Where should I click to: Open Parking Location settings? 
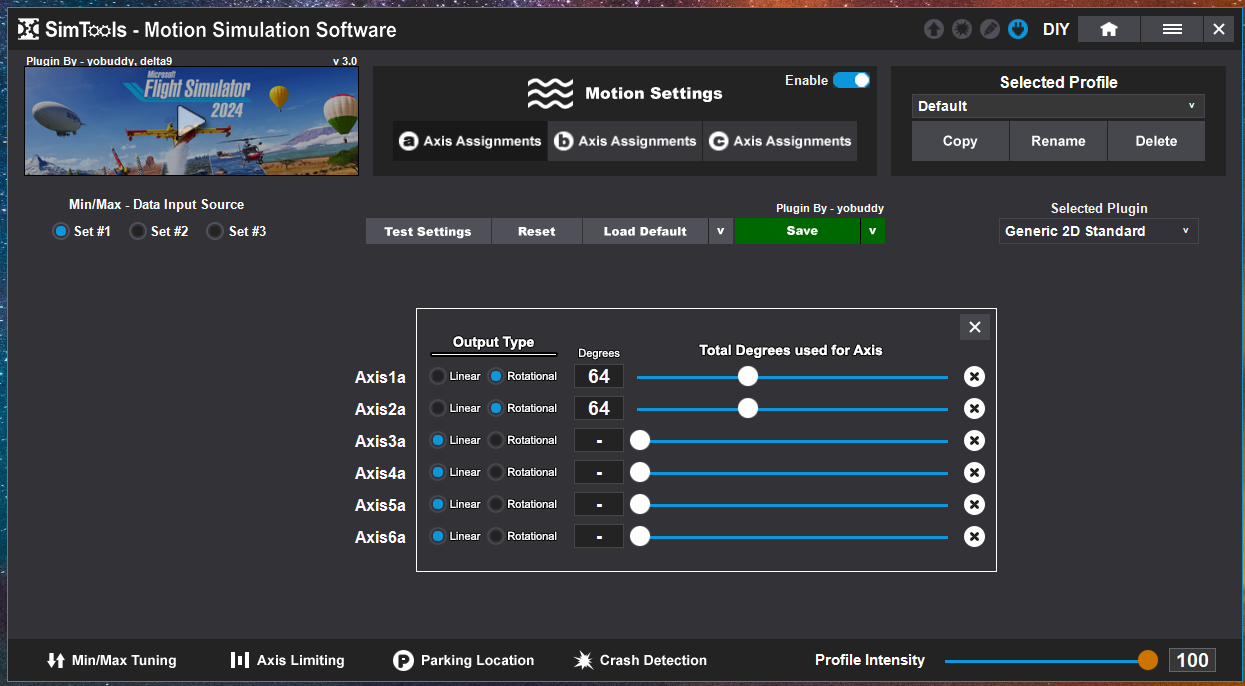click(x=464, y=660)
